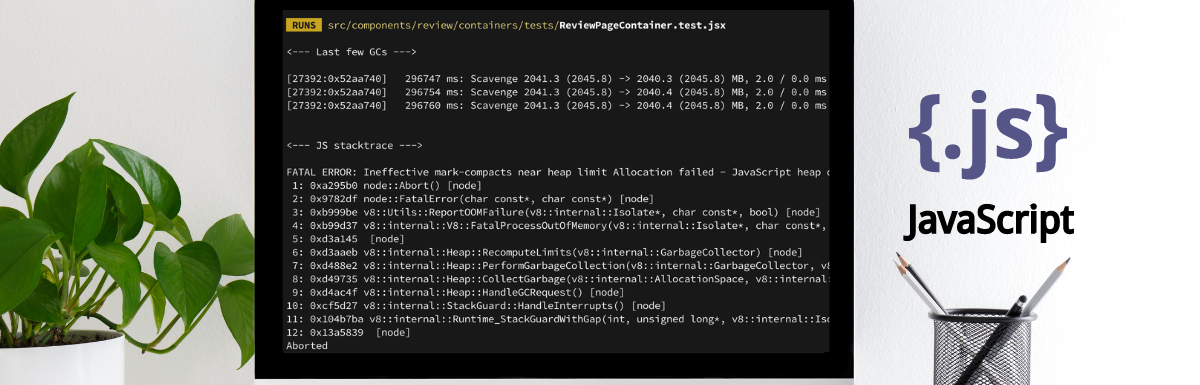Screen dimensions: 1200x385
Task: Click the 'JS stacktrace' header line
Action: coord(354,145)
